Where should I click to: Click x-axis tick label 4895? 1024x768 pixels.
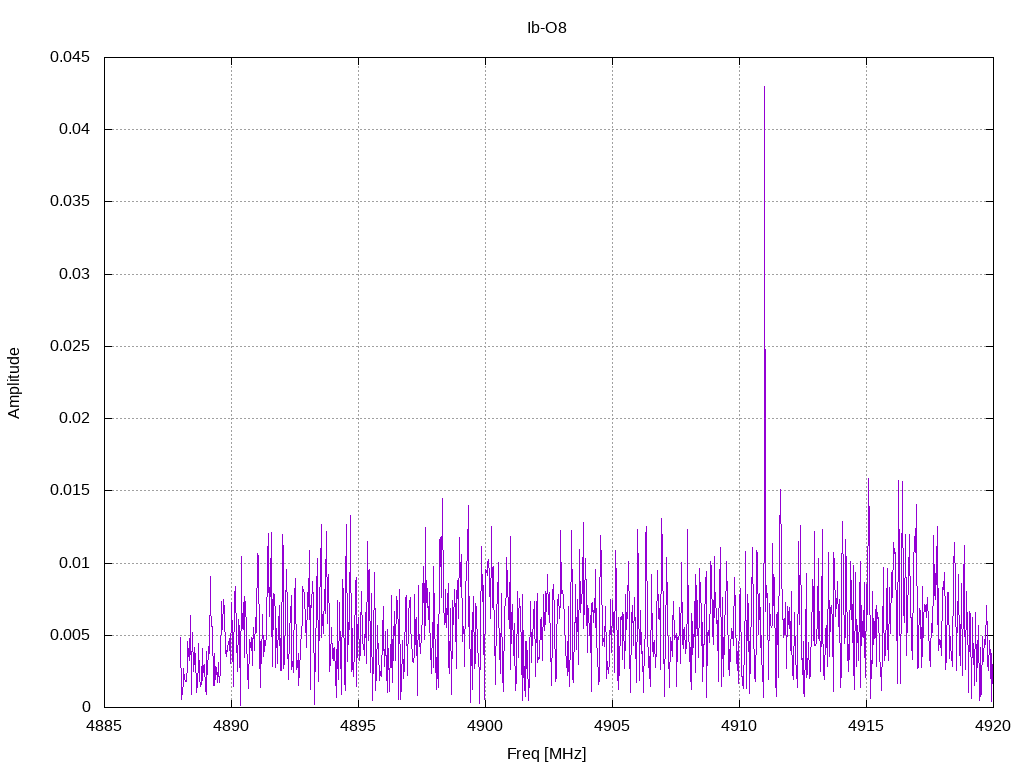tap(358, 726)
